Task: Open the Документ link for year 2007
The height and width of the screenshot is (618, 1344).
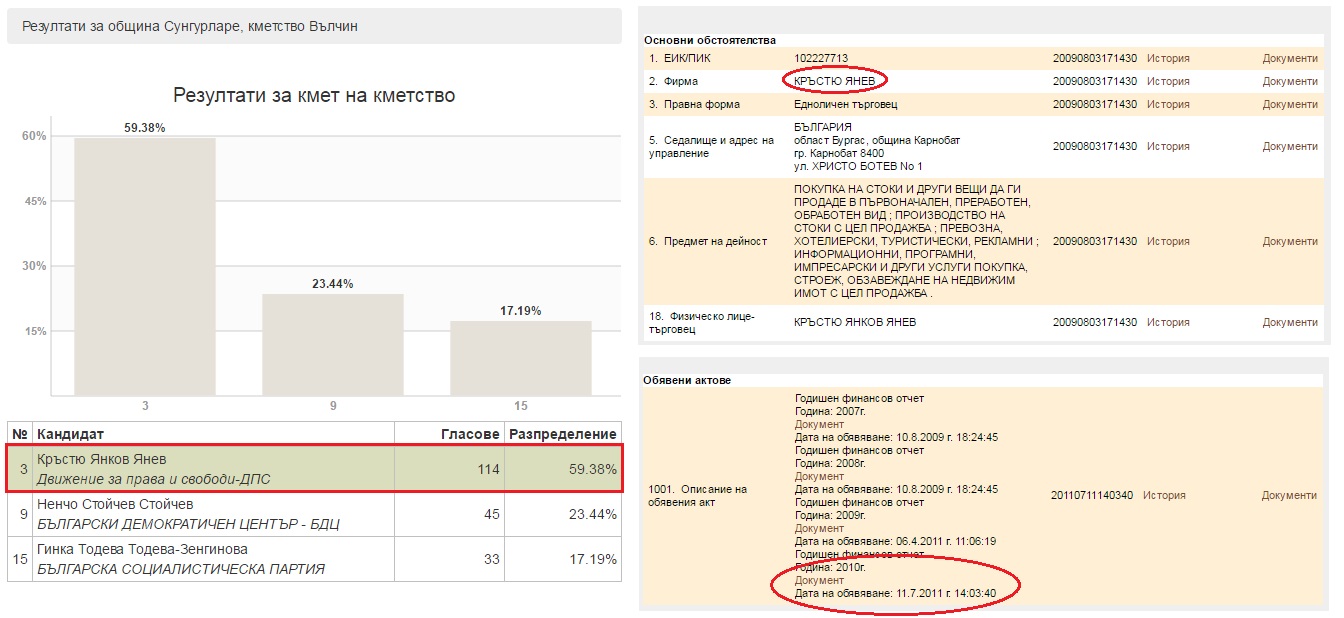Action: 819,425
